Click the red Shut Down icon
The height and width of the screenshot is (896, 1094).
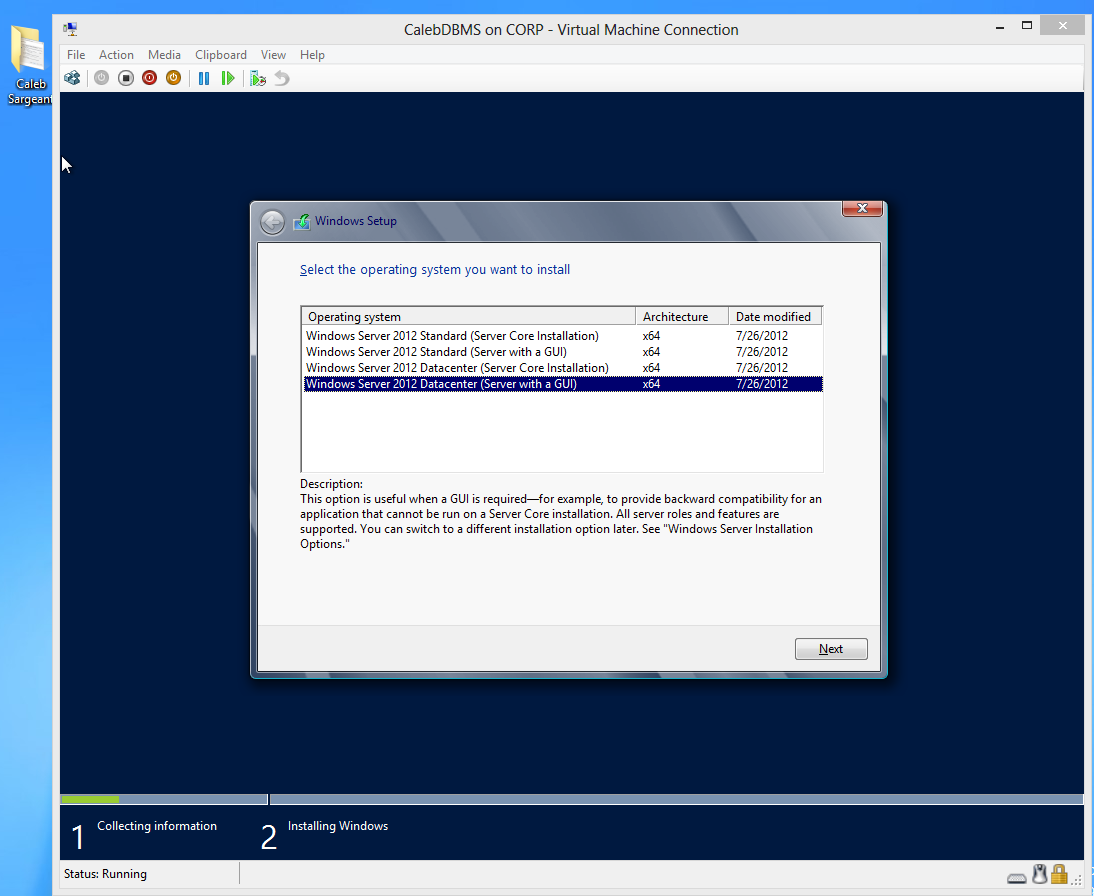[x=149, y=78]
